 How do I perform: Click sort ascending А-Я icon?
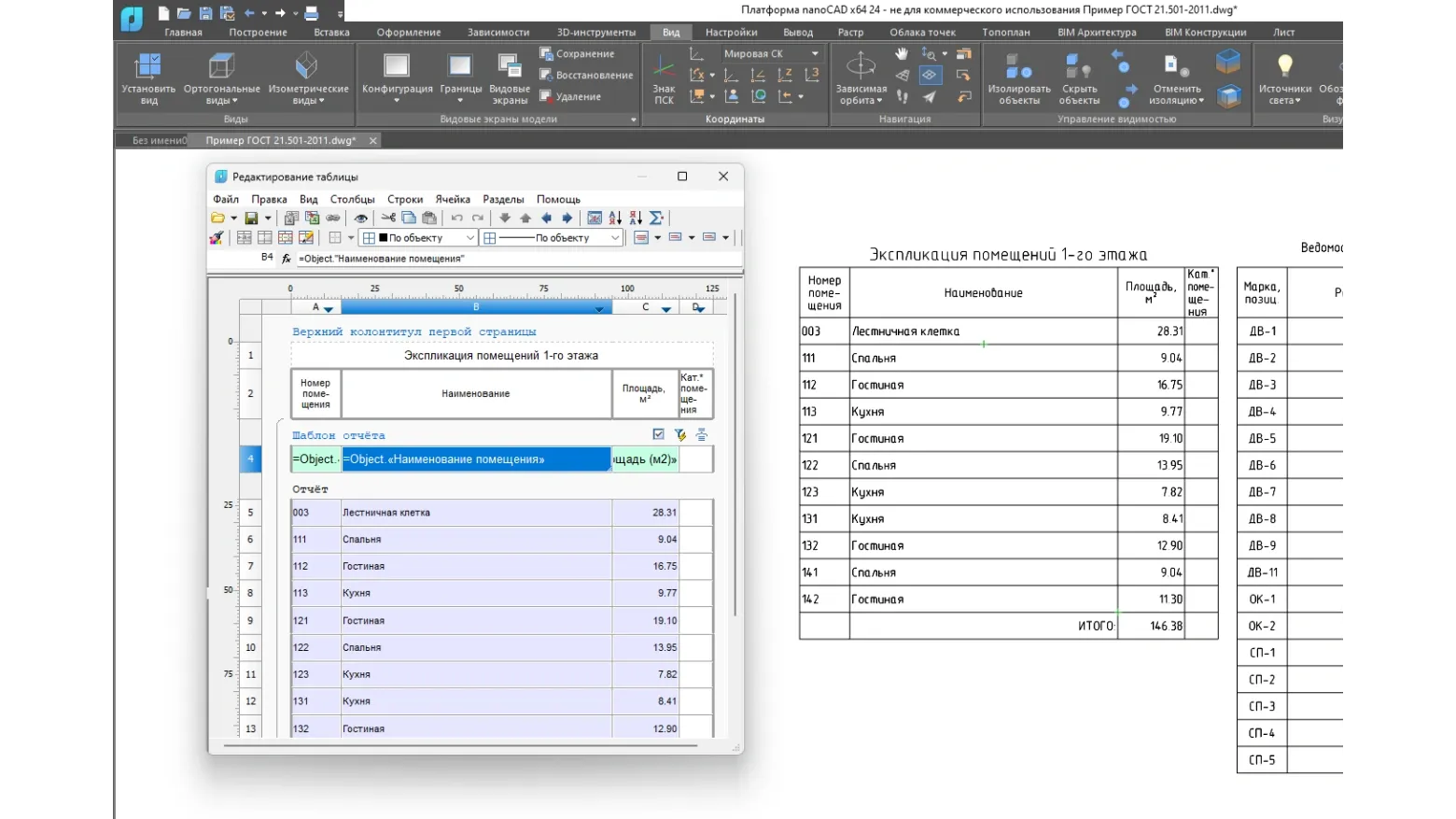pos(615,218)
